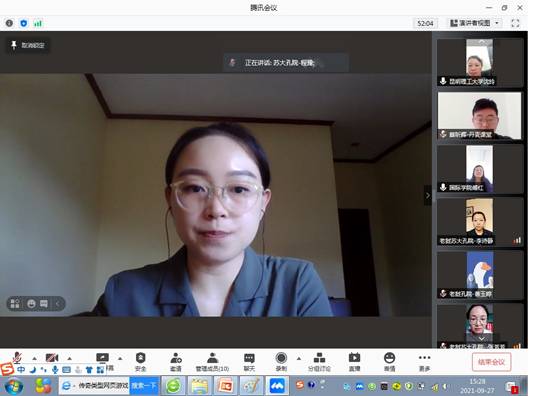Collapse the participant thumbnail sidebar chevron
The height and width of the screenshot is (396, 554).
click(428, 195)
